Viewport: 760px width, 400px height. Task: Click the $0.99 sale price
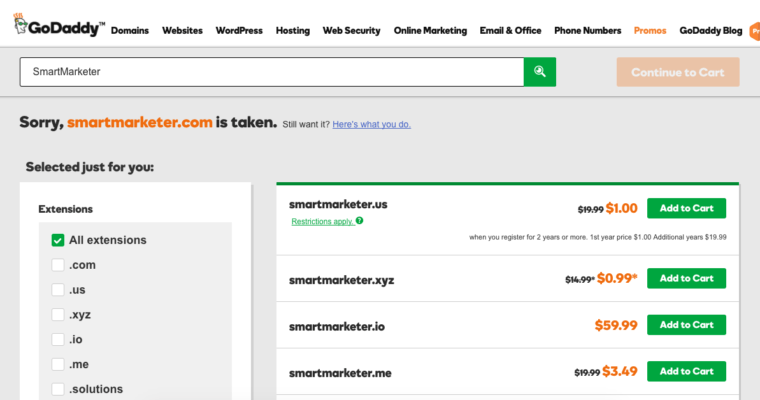pyautogui.click(x=617, y=278)
